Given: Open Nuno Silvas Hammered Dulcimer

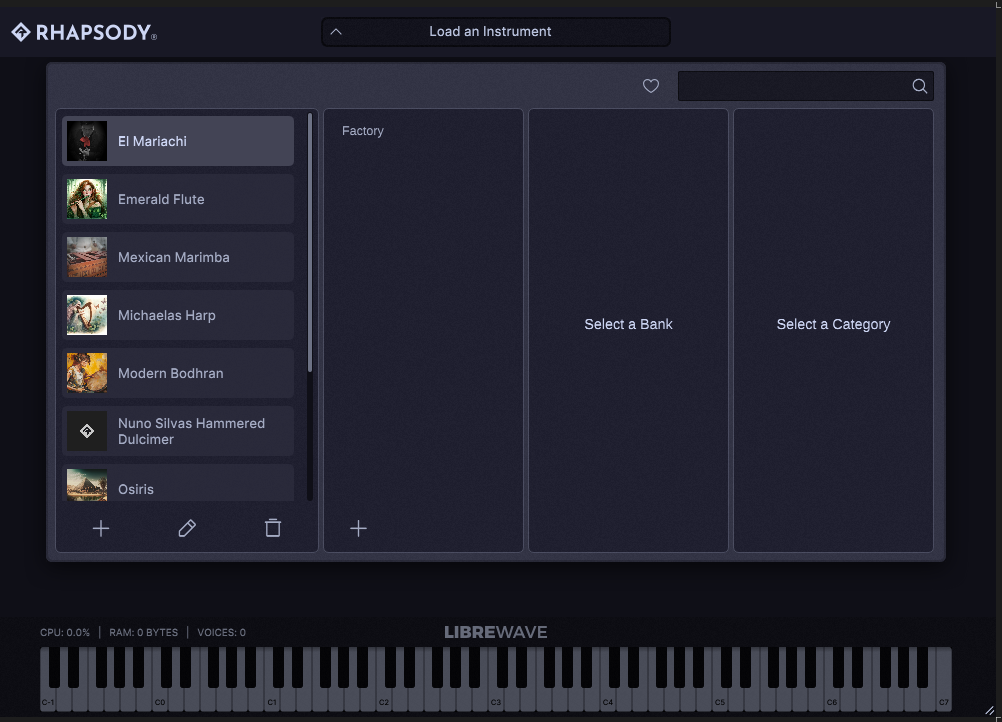Looking at the screenshot, I should [178, 431].
